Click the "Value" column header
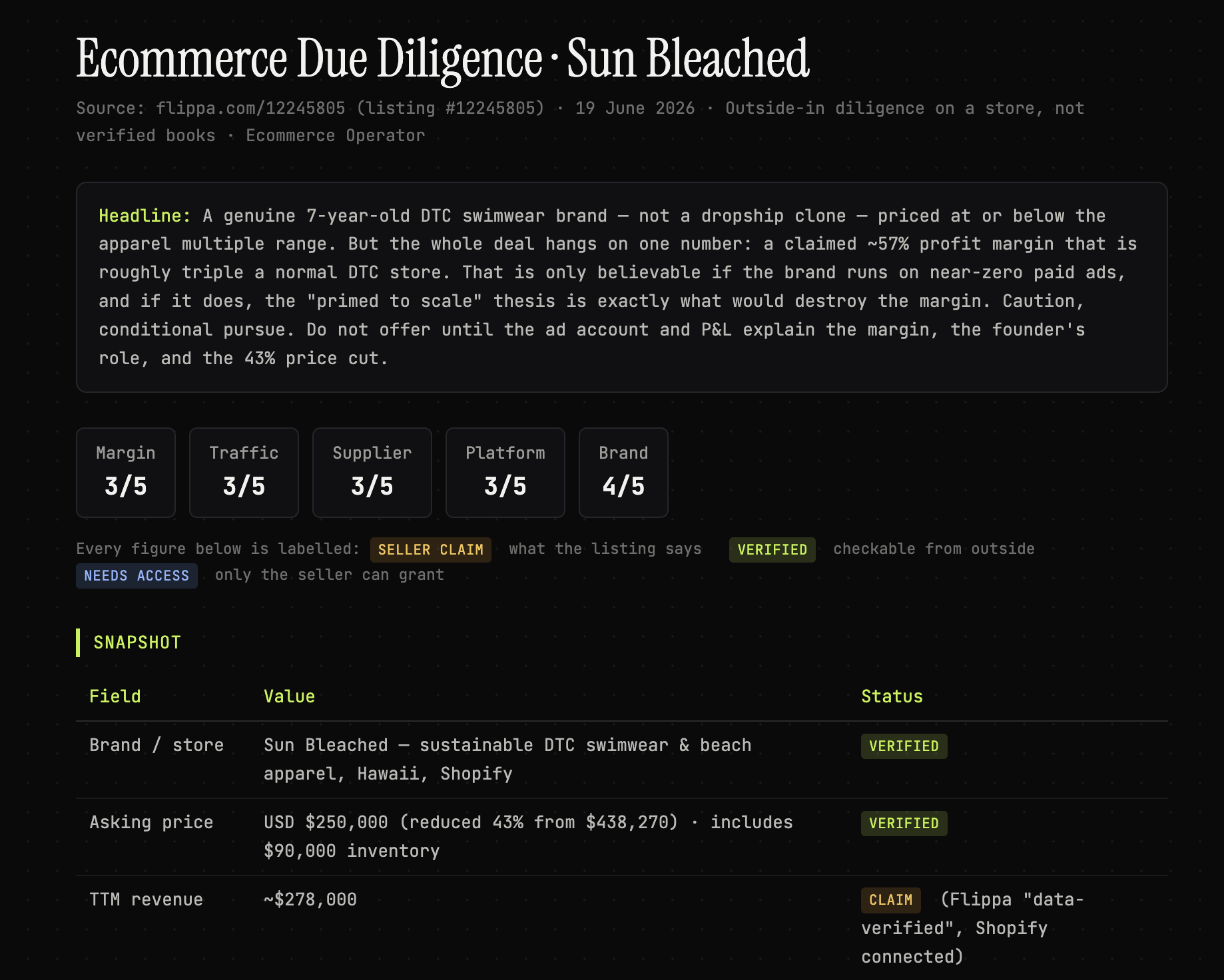The height and width of the screenshot is (980, 1224). [x=289, y=696]
